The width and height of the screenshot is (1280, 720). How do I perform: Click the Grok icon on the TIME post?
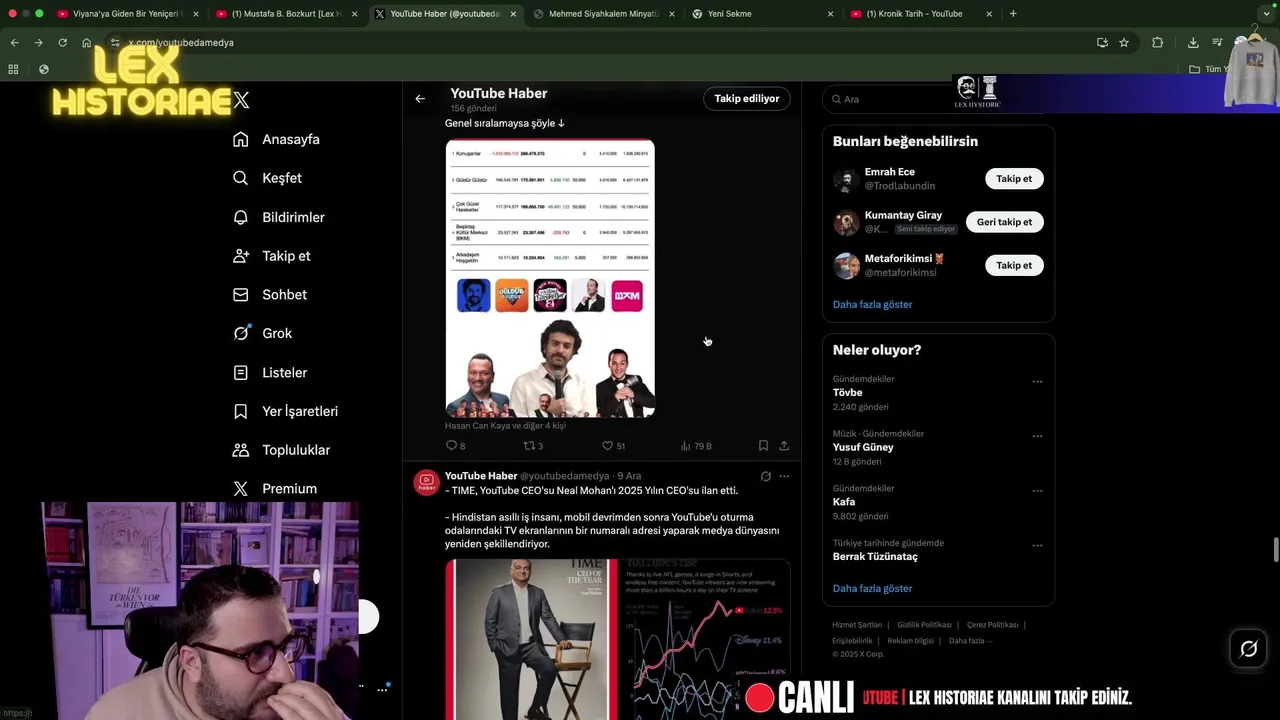click(x=765, y=476)
